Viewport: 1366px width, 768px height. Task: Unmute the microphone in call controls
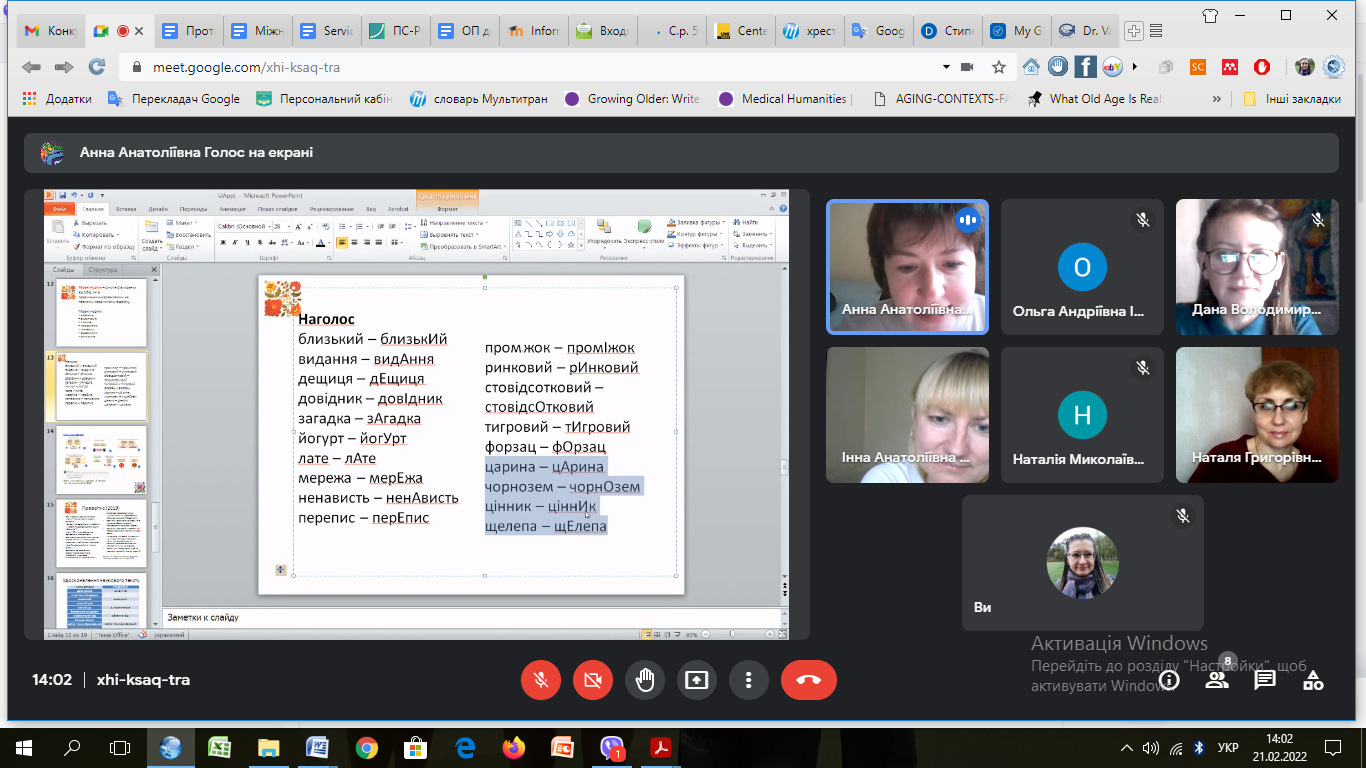click(x=540, y=680)
